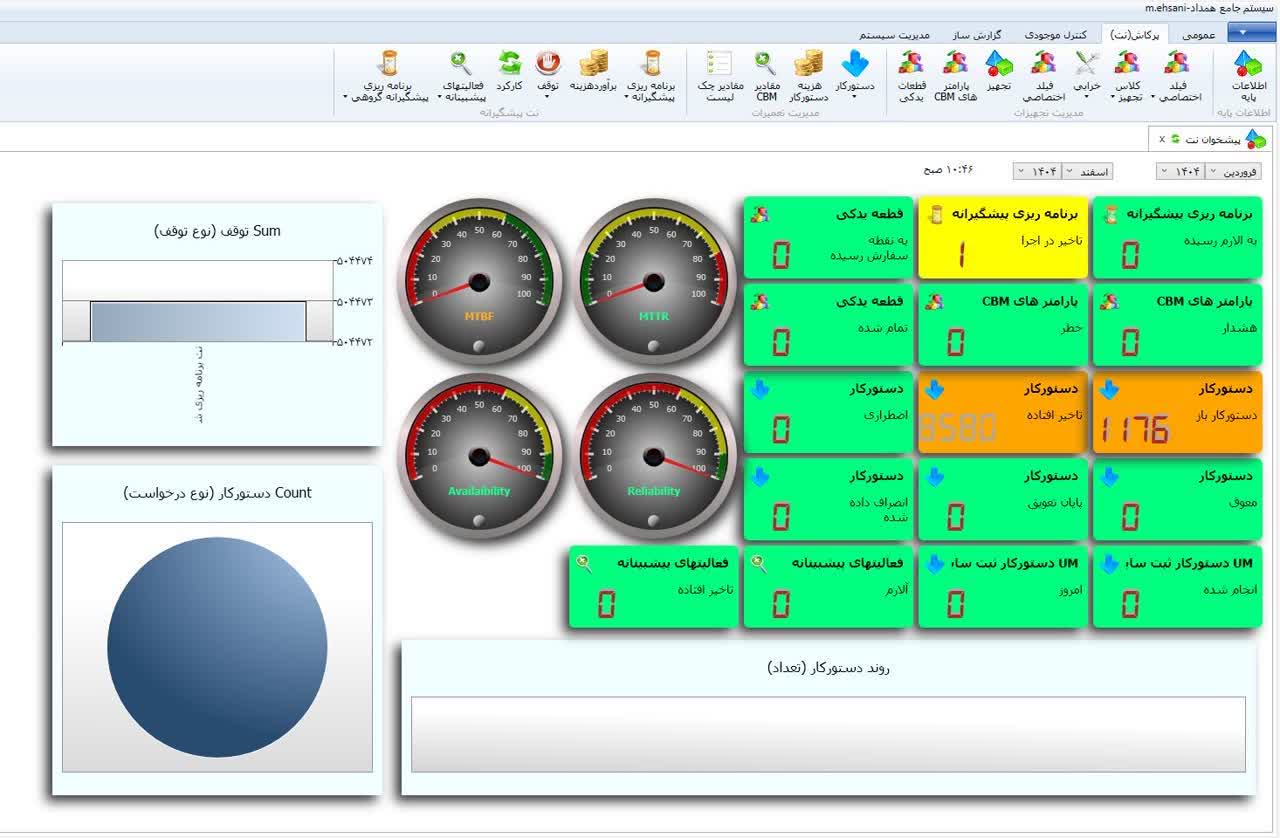Image resolution: width=1280 pixels, height=838 pixels.
Task: Open خرابی (failure) tool in ribbon
Action: coord(1087,73)
